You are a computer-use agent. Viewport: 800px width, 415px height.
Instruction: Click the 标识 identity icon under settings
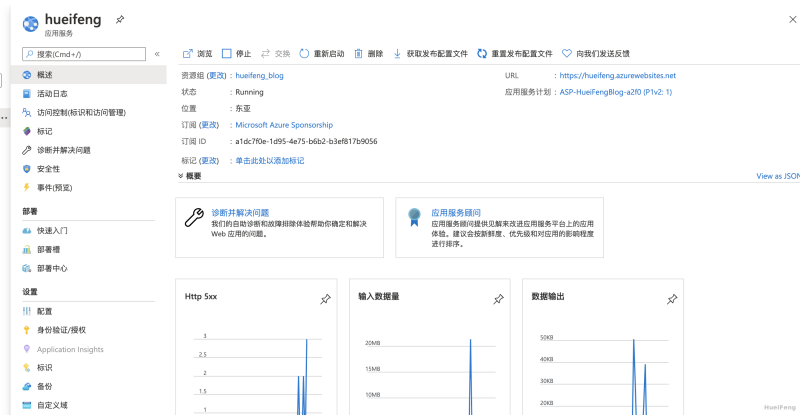[x=27, y=368]
